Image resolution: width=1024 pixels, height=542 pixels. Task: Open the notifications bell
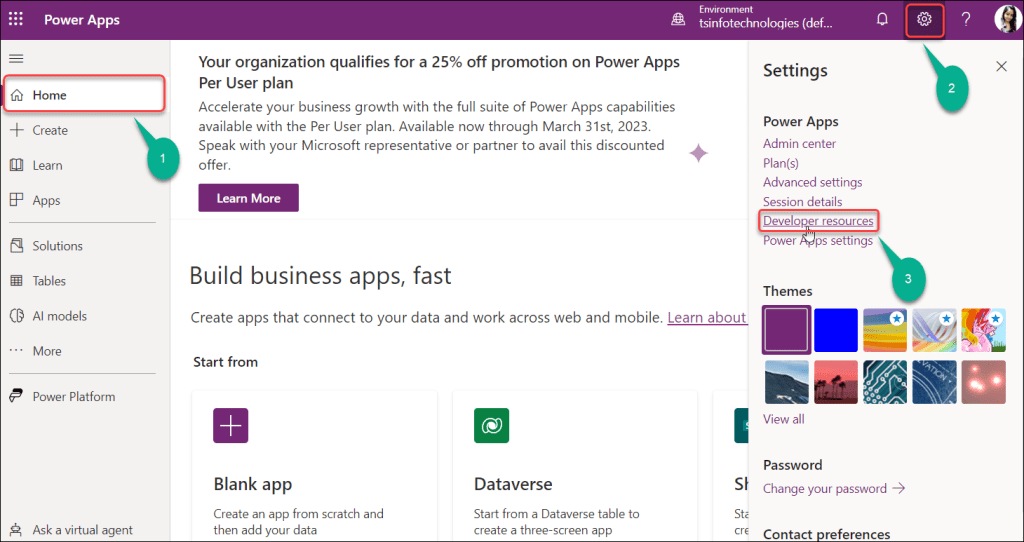point(882,19)
